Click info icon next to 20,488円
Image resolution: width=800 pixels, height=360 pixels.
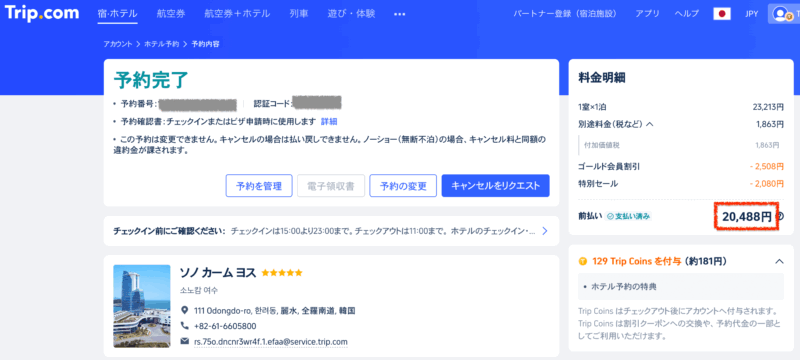(x=780, y=216)
